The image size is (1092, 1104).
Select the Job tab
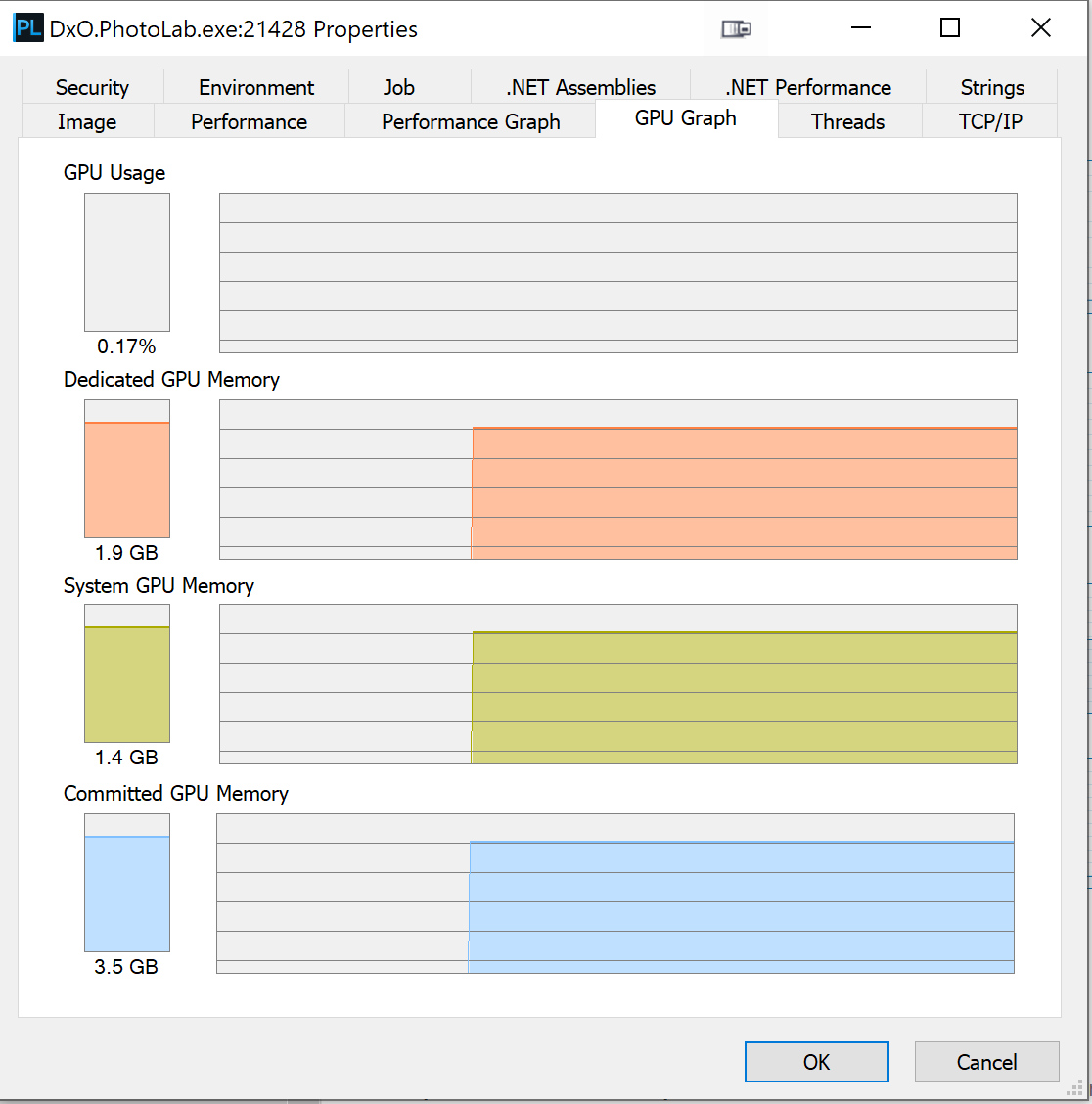398,87
